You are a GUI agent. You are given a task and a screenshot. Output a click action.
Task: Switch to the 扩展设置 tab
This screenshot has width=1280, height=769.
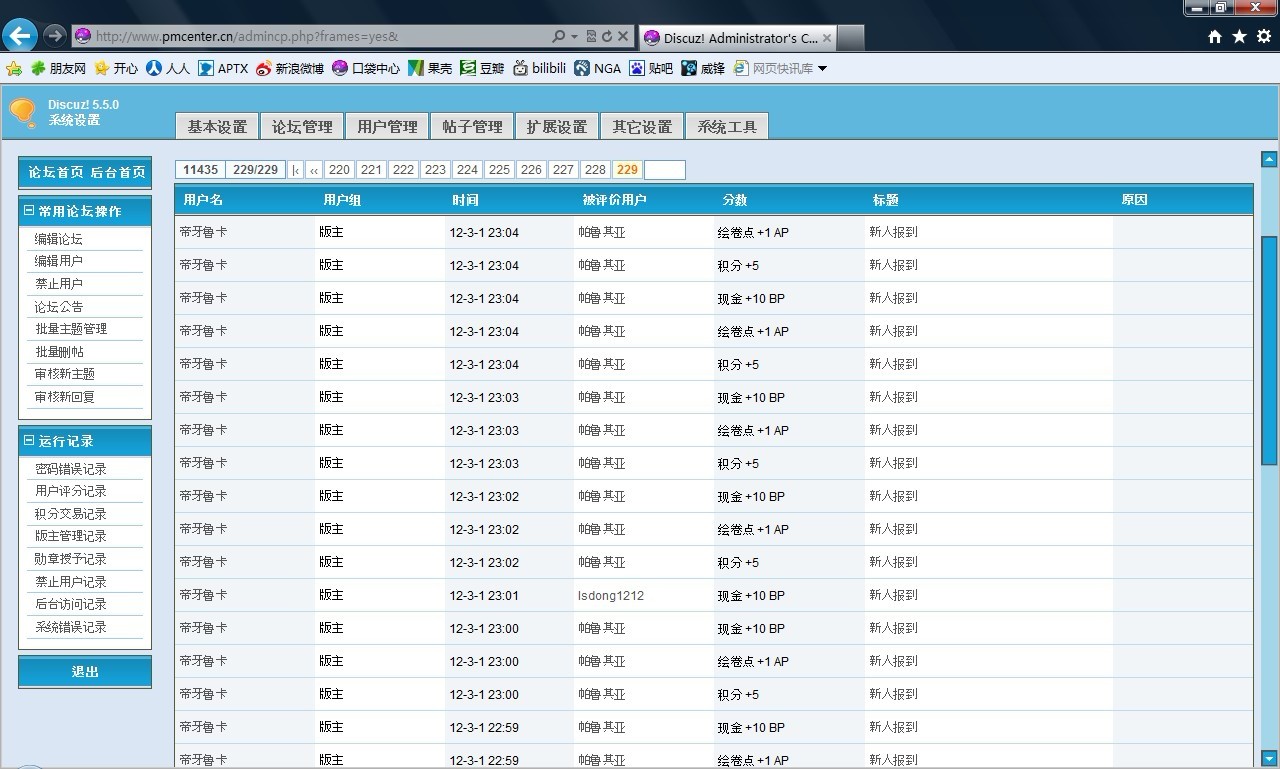coord(557,126)
